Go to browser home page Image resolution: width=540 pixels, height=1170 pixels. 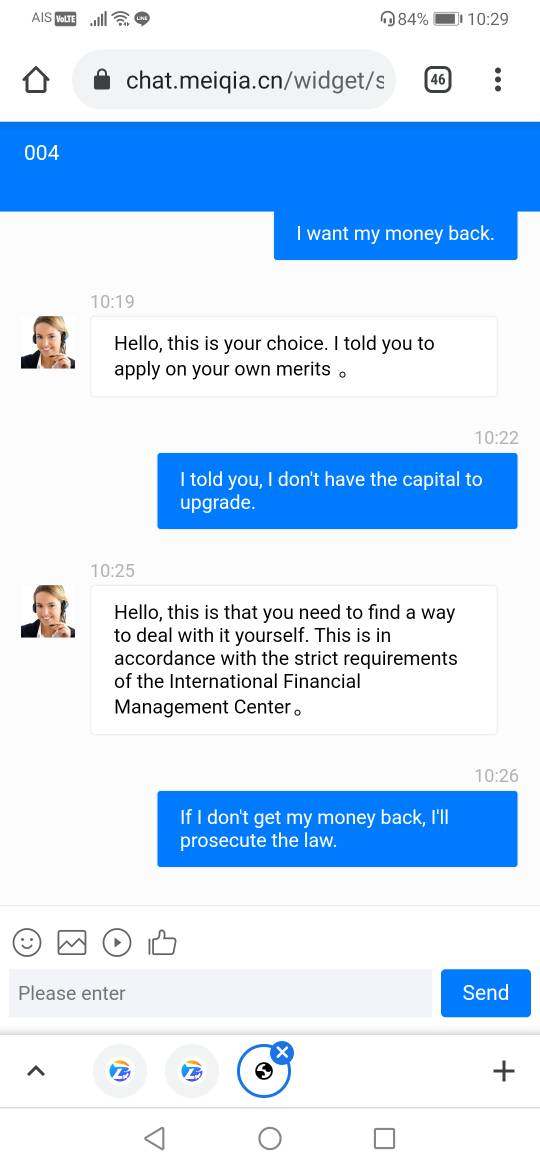pyautogui.click(x=36, y=80)
